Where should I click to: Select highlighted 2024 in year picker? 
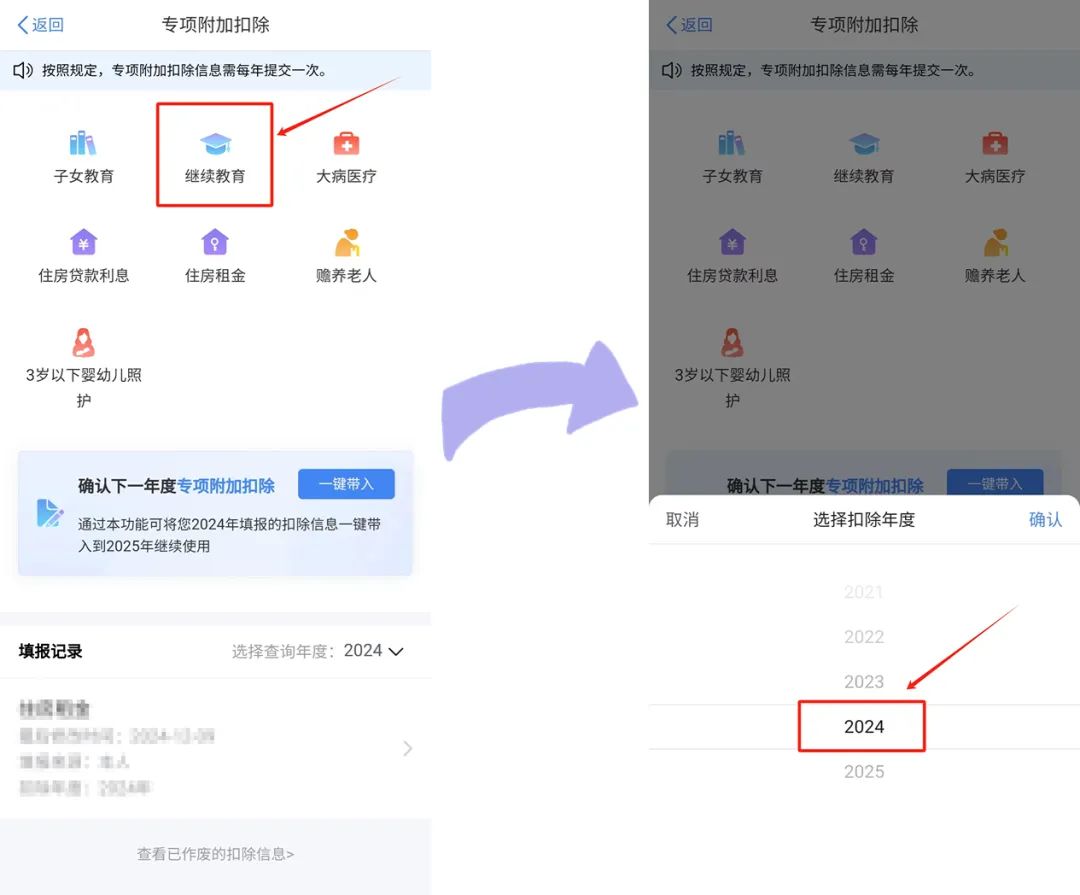tap(864, 727)
